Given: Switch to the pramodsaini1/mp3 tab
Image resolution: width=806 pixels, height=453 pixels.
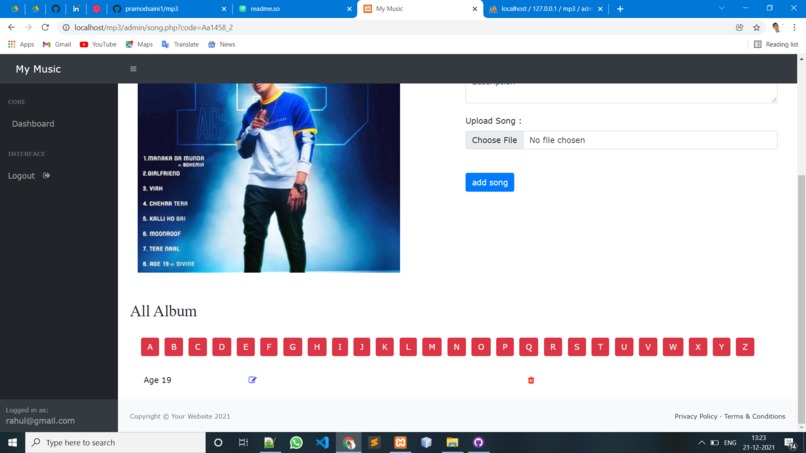Looking at the screenshot, I should 170,9.
